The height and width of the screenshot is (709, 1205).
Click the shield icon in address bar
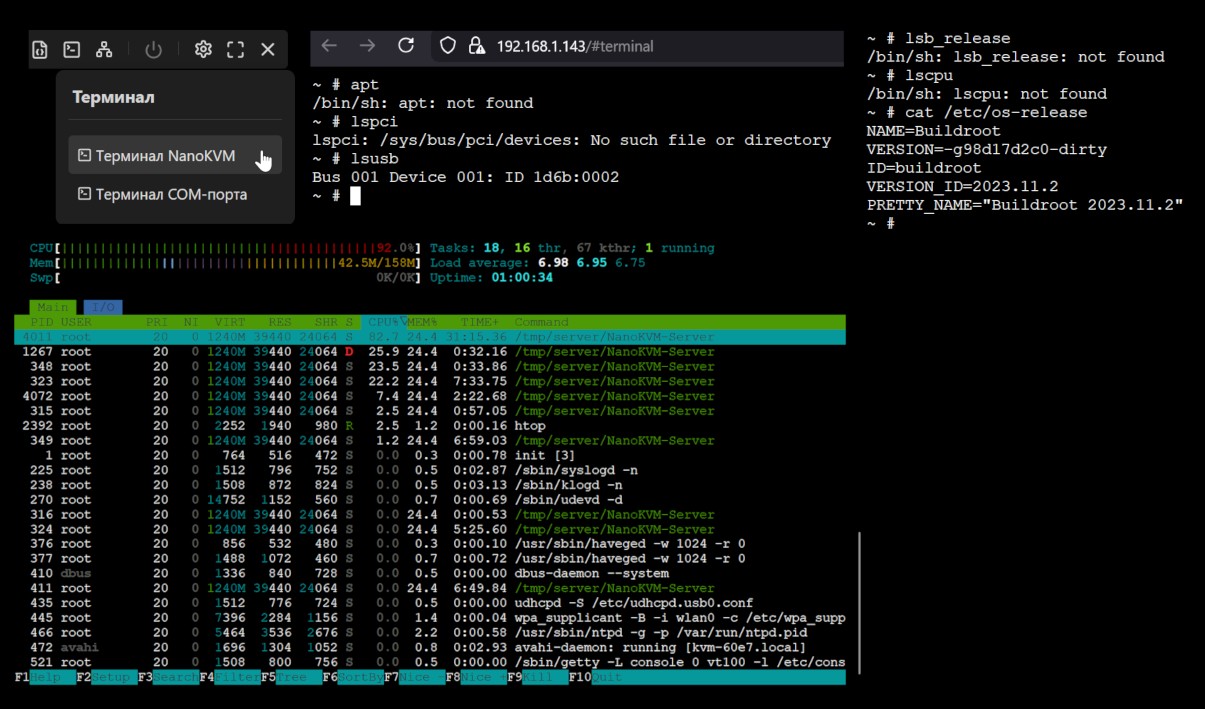pos(448,46)
